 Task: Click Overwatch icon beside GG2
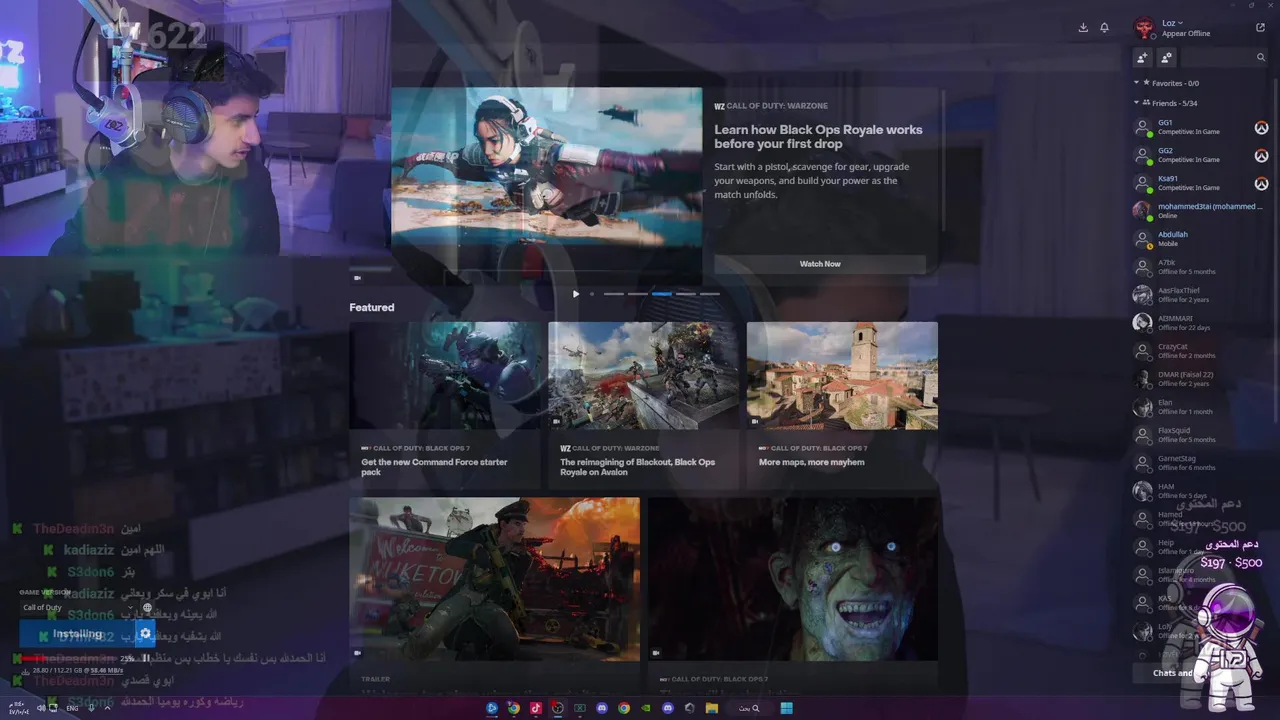coord(1261,156)
